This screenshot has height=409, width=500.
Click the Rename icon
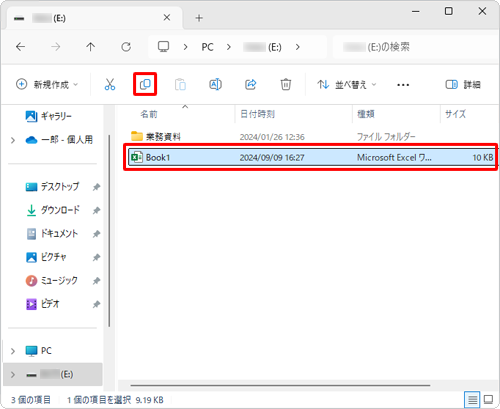coord(215,84)
